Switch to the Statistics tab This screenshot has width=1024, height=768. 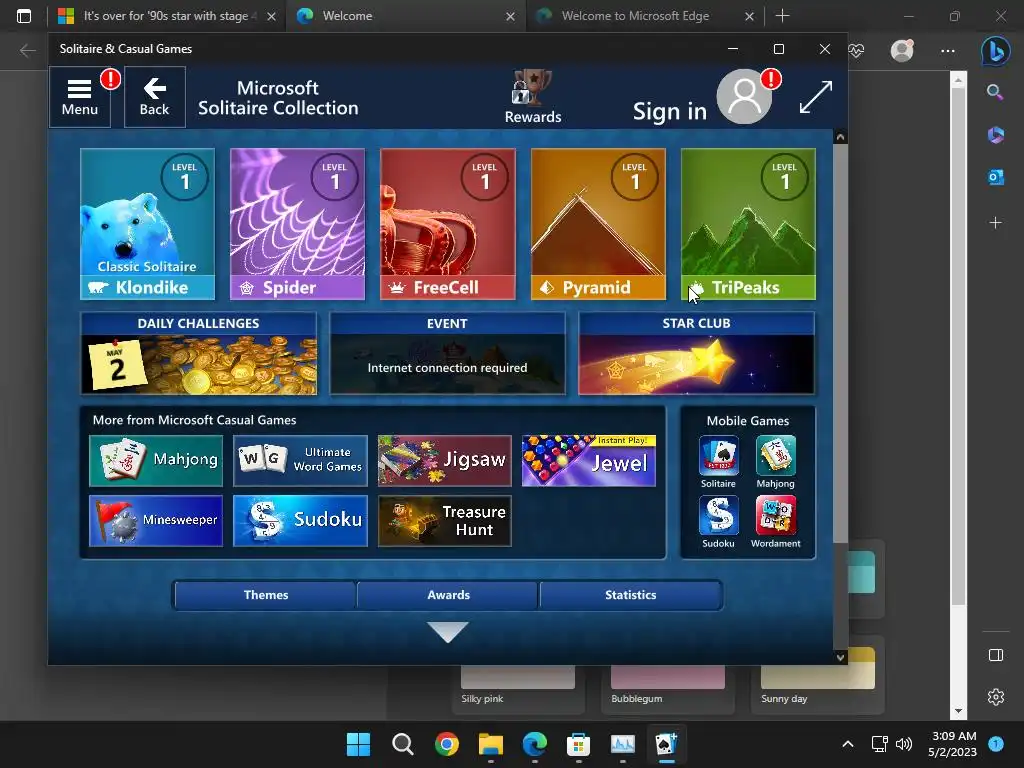630,595
